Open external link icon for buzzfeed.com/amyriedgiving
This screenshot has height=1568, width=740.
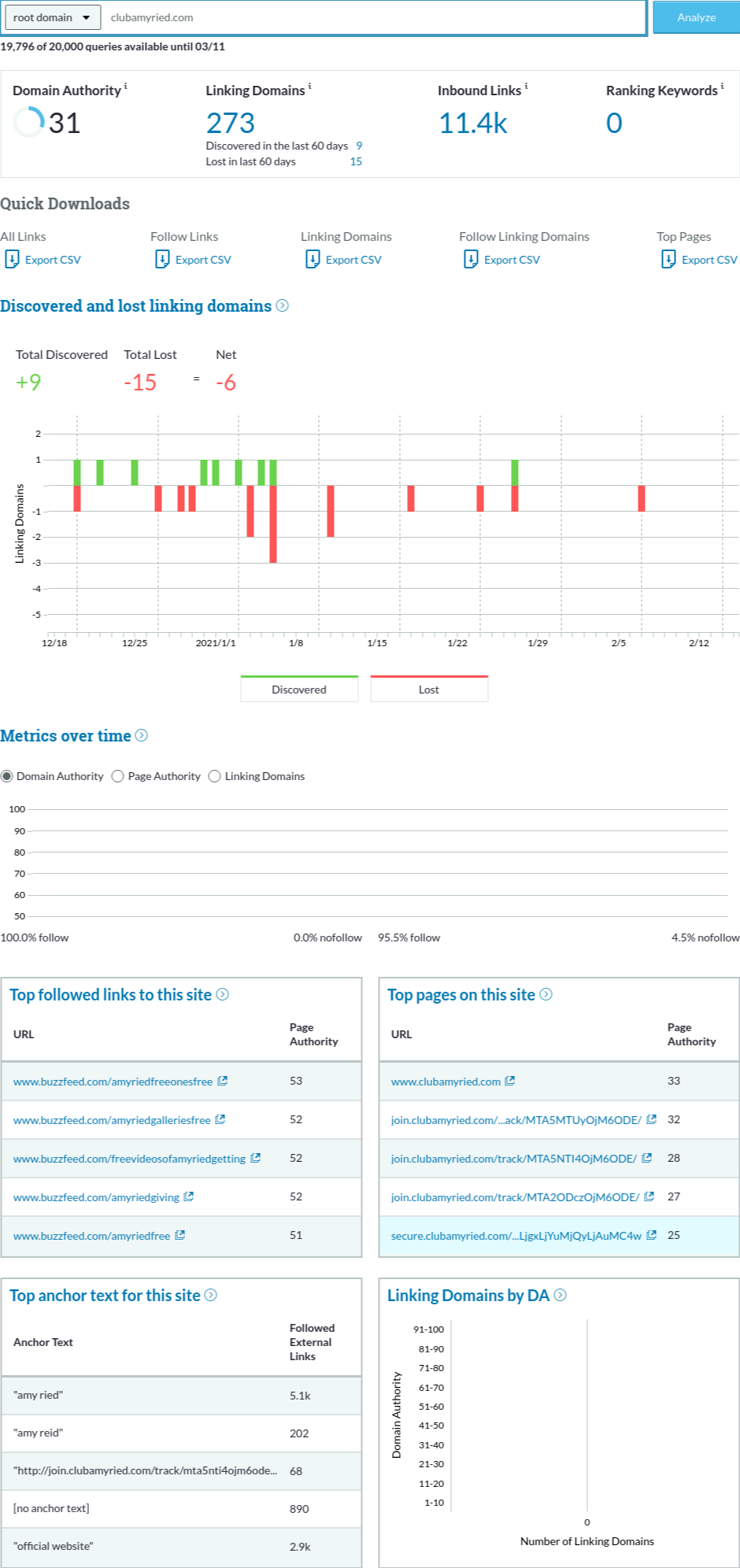tap(189, 1196)
